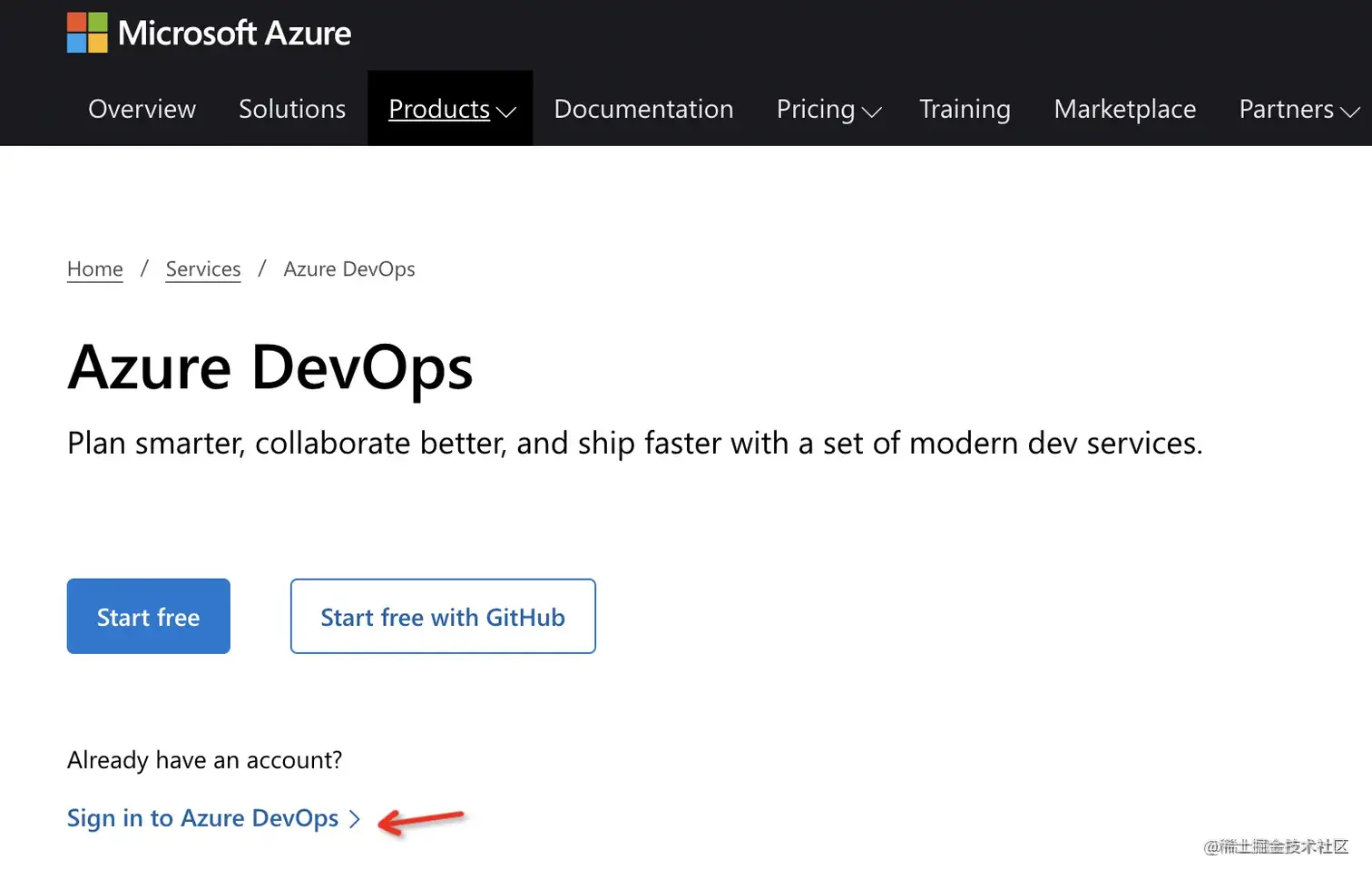Click the Microsoft Azure wordmark
The image size is (1372, 879).
[x=234, y=34]
